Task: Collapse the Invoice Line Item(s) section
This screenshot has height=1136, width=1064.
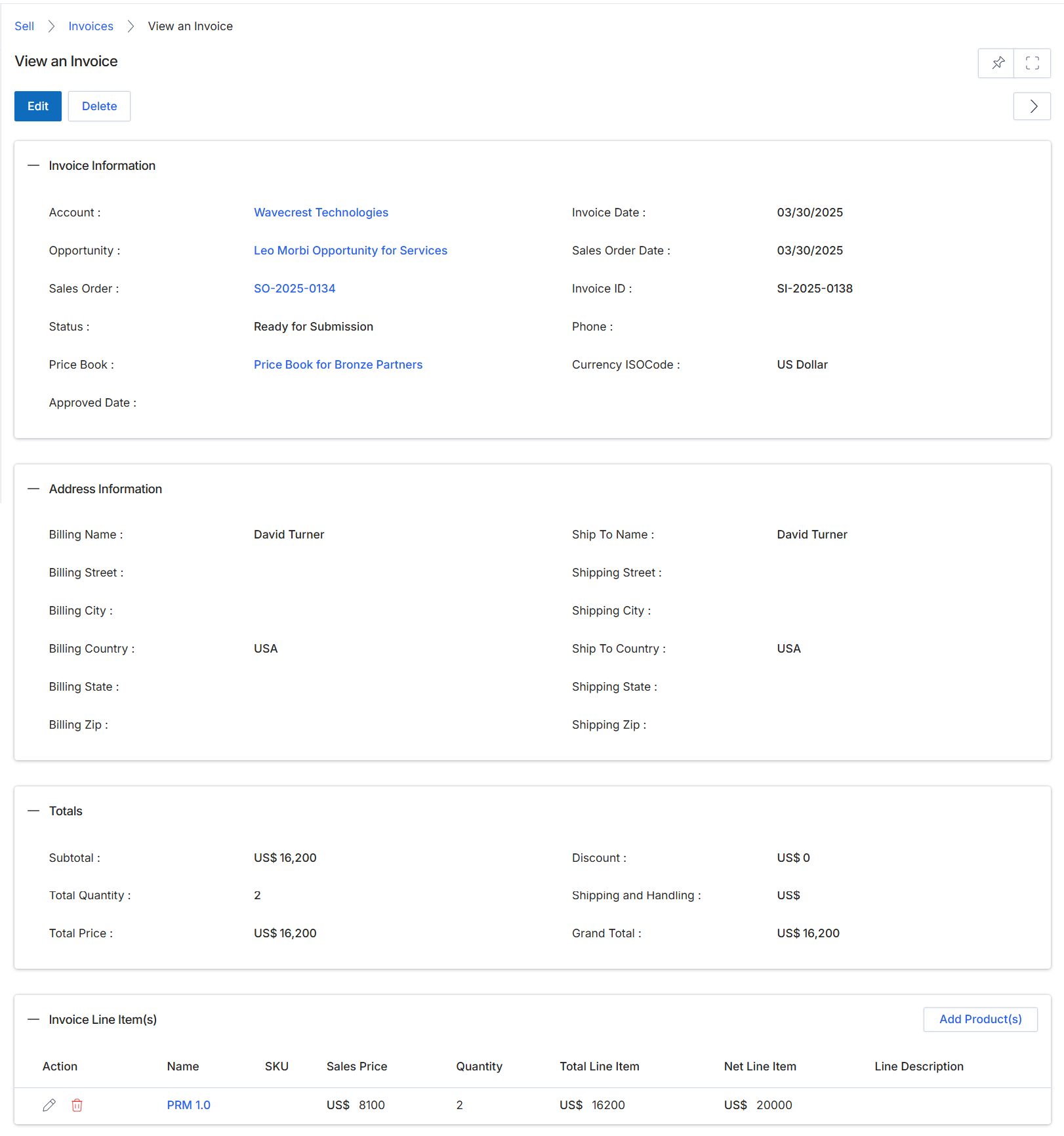Action: [x=33, y=1019]
